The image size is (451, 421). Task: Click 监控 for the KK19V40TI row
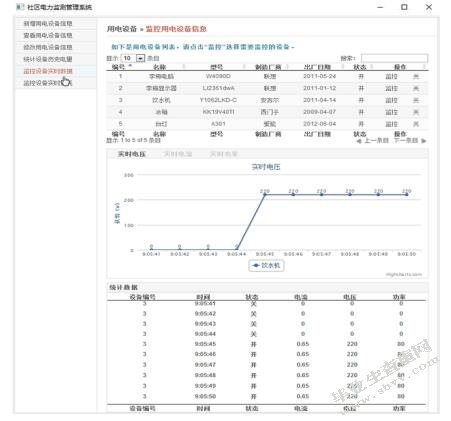392,112
